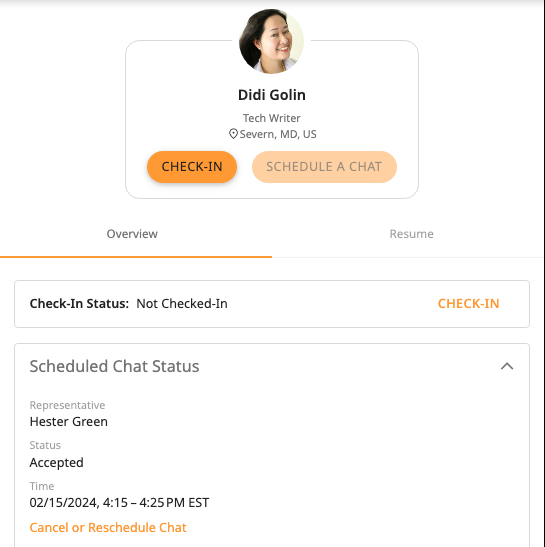Click the Accepted status value

57,463
